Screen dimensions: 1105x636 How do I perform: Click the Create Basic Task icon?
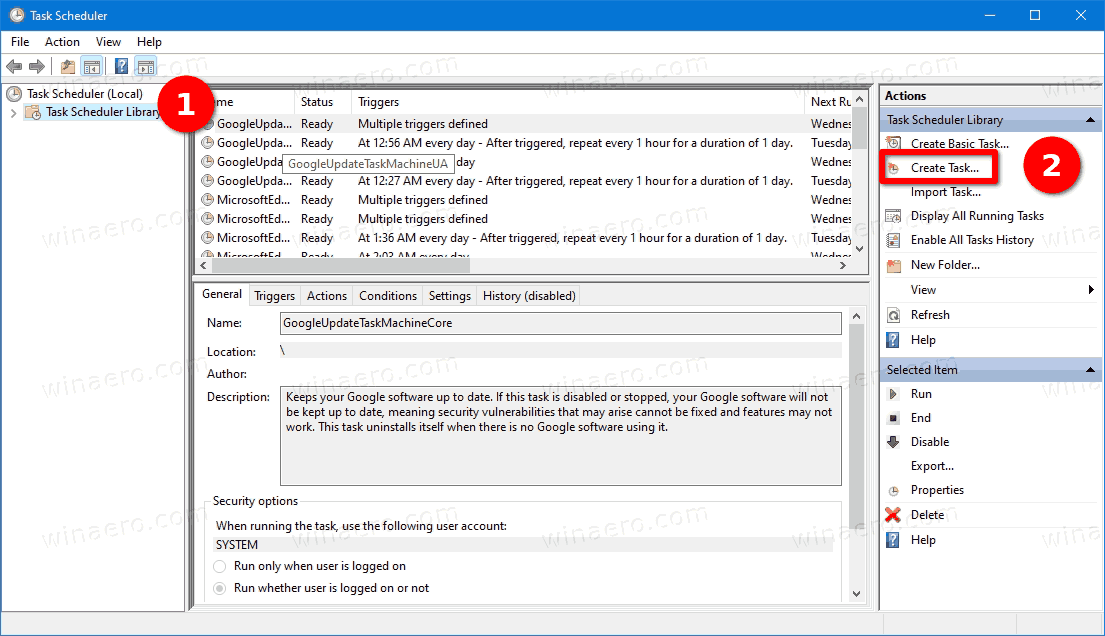(893, 143)
